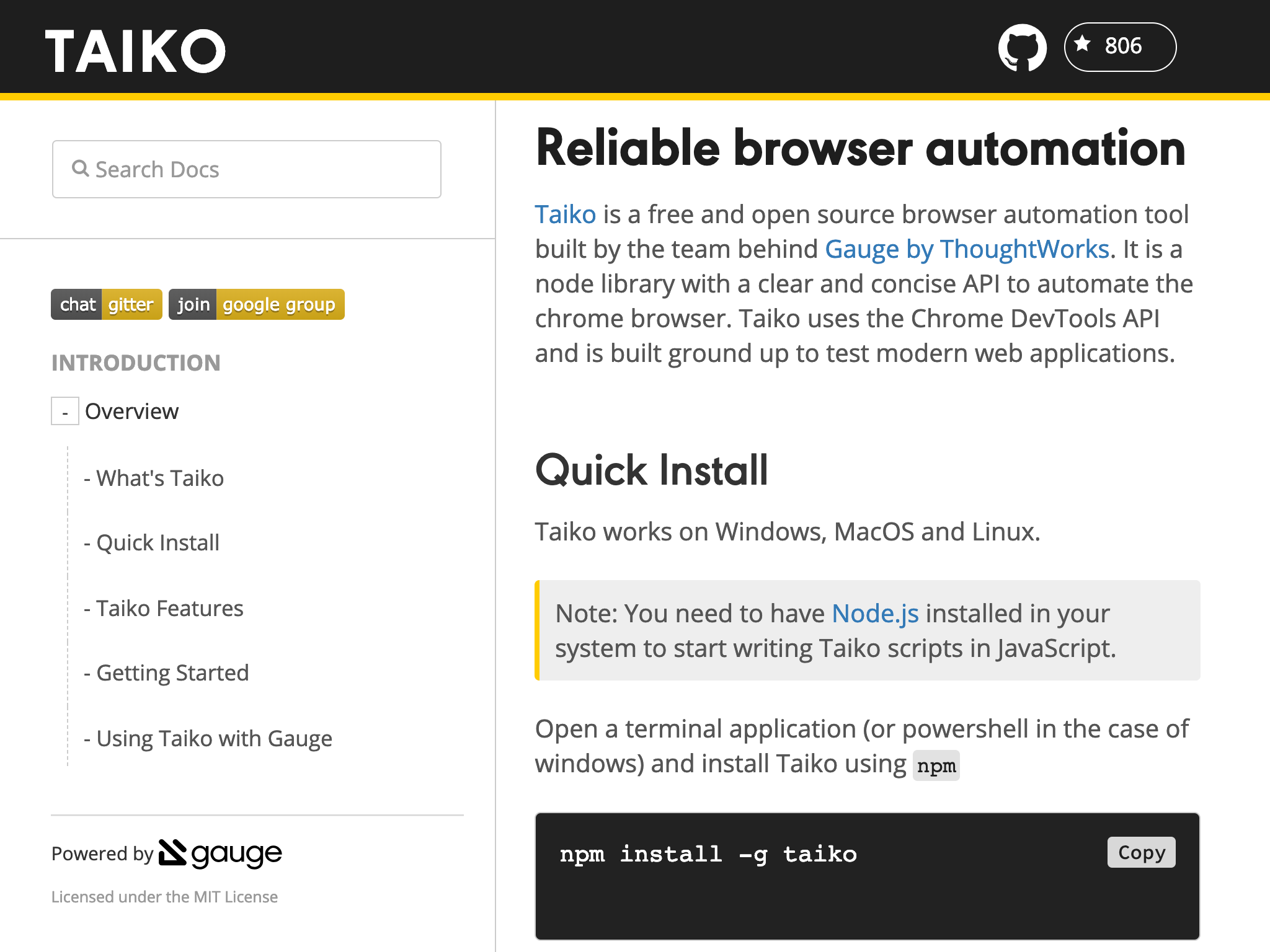1270x952 pixels.
Task: Click the gauge logo in footer
Action: point(221,853)
